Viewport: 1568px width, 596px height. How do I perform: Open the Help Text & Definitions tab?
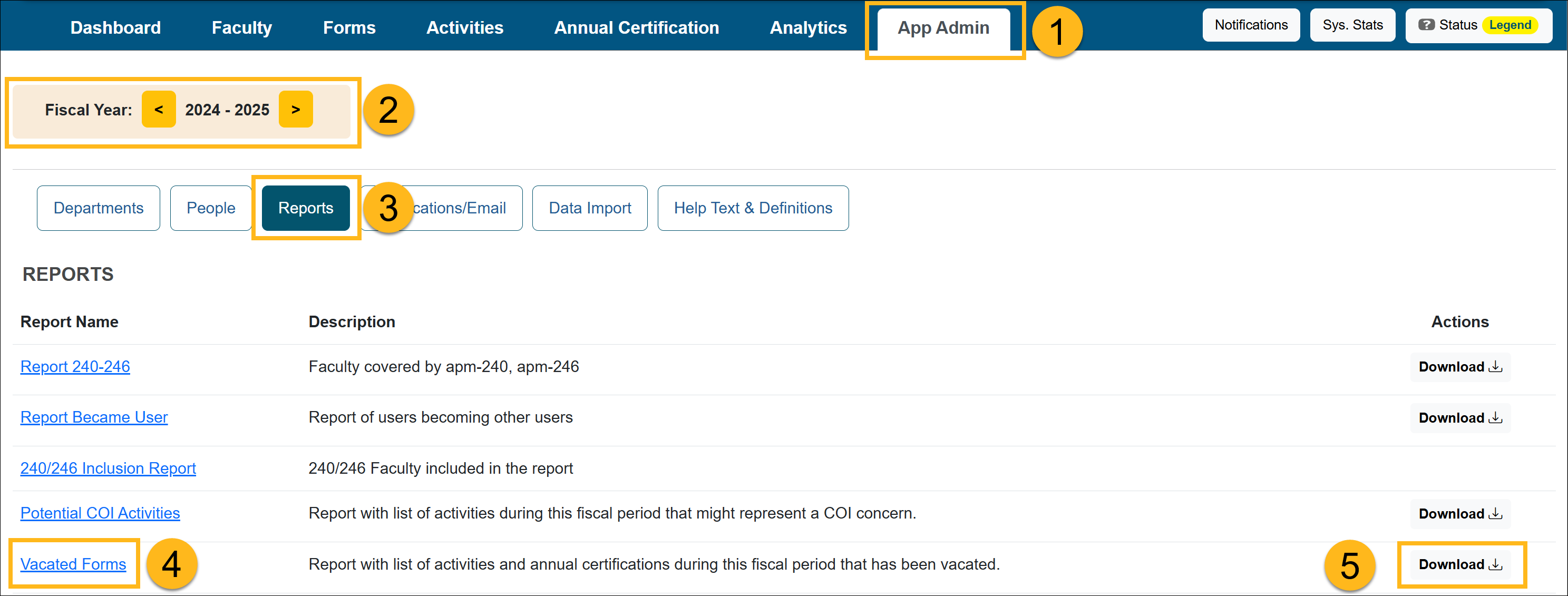coord(753,208)
